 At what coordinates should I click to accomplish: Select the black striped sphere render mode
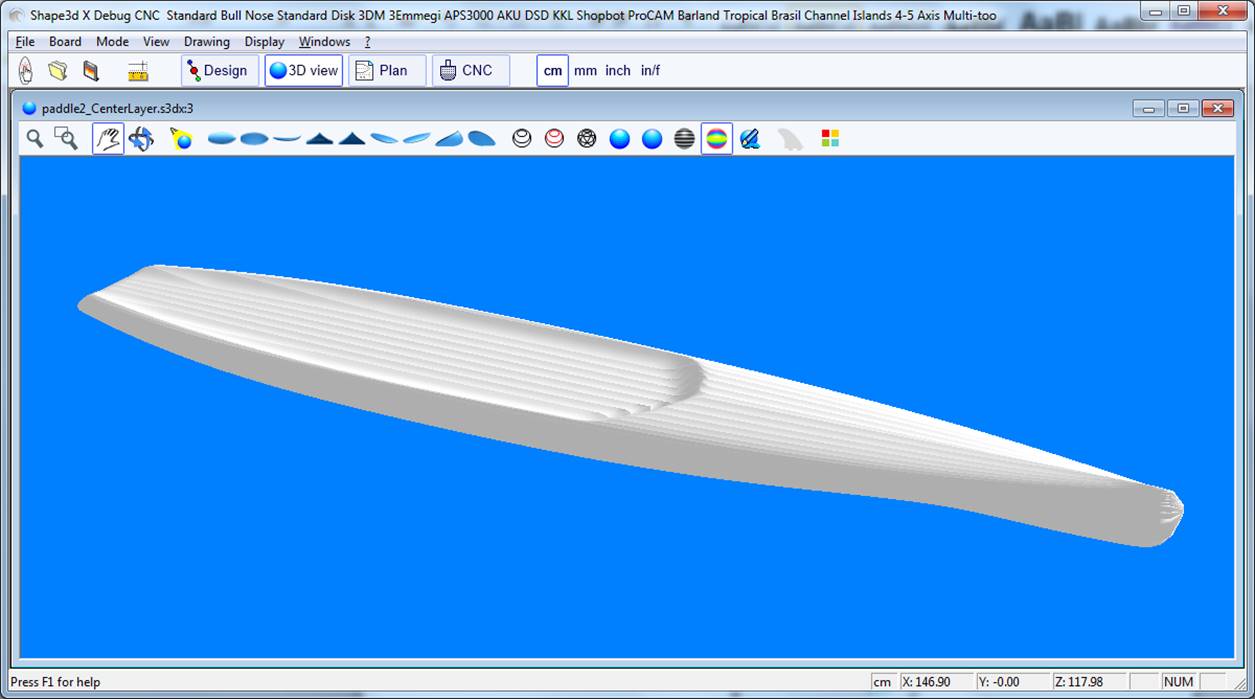[684, 139]
